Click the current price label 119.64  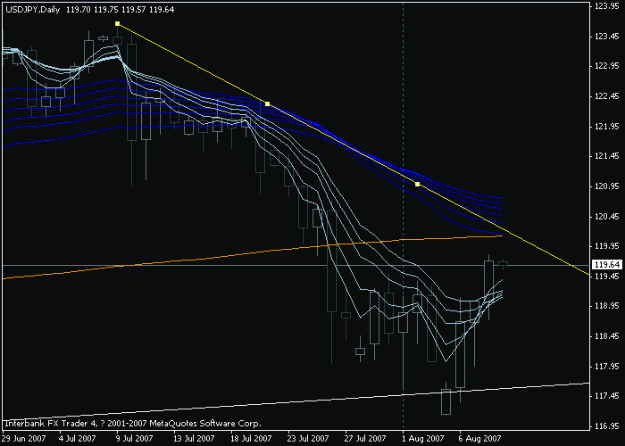tap(607, 265)
